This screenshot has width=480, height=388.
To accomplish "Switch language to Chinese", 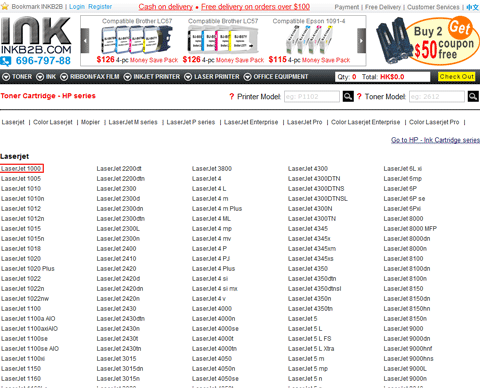I will coord(472,7).
